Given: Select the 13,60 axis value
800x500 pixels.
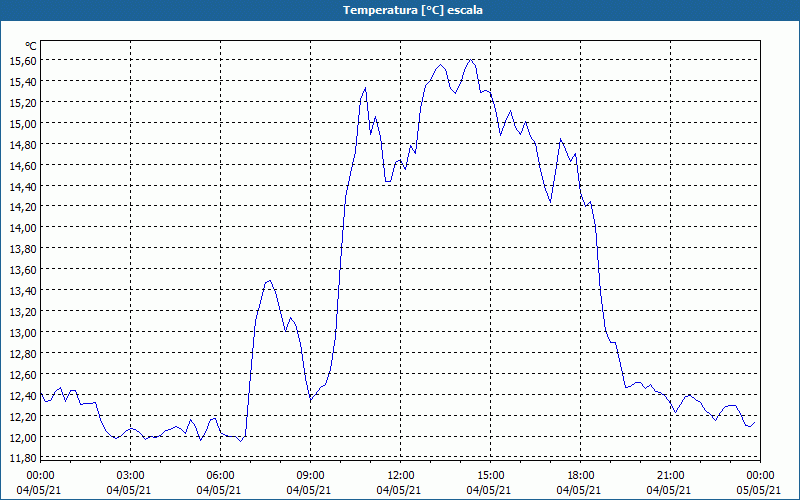Looking at the screenshot, I should [x=23, y=269].
